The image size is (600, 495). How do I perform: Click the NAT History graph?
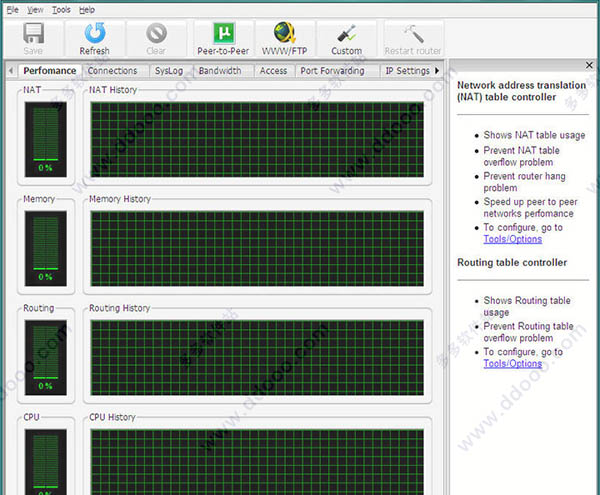click(x=257, y=140)
